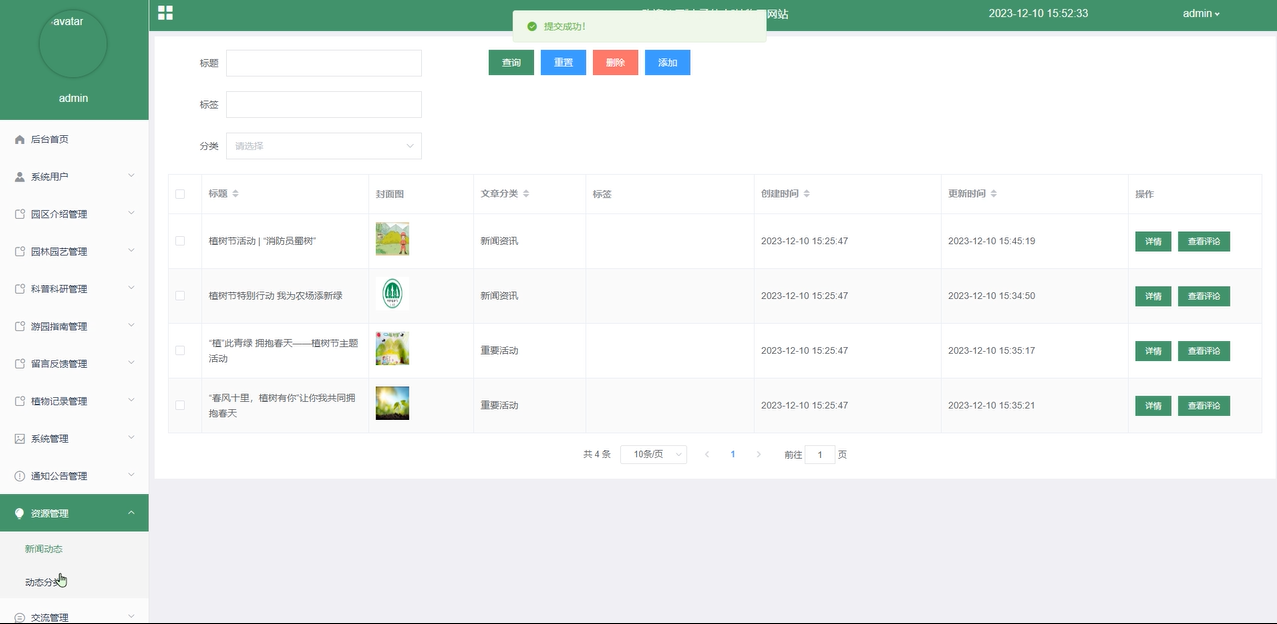Image resolution: width=1277 pixels, height=624 pixels.
Task: Select the 新闻动态 submenu item
Action: pyautogui.click(x=74, y=549)
